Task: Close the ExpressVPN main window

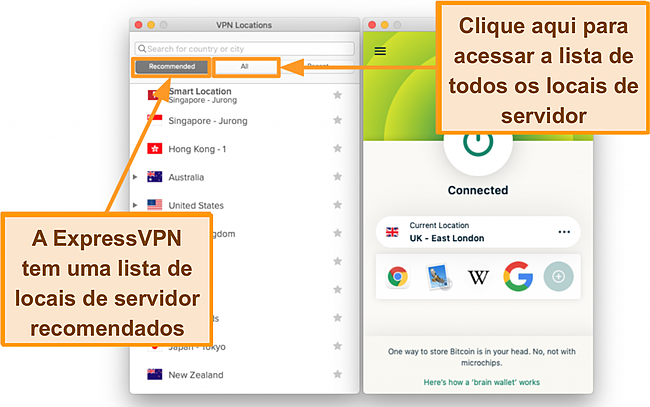Action: pos(372,25)
